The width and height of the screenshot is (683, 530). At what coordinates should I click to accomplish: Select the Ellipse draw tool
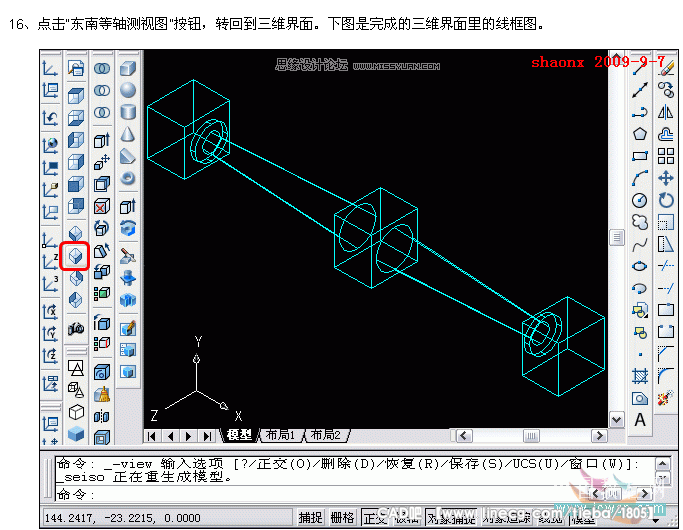(x=639, y=266)
